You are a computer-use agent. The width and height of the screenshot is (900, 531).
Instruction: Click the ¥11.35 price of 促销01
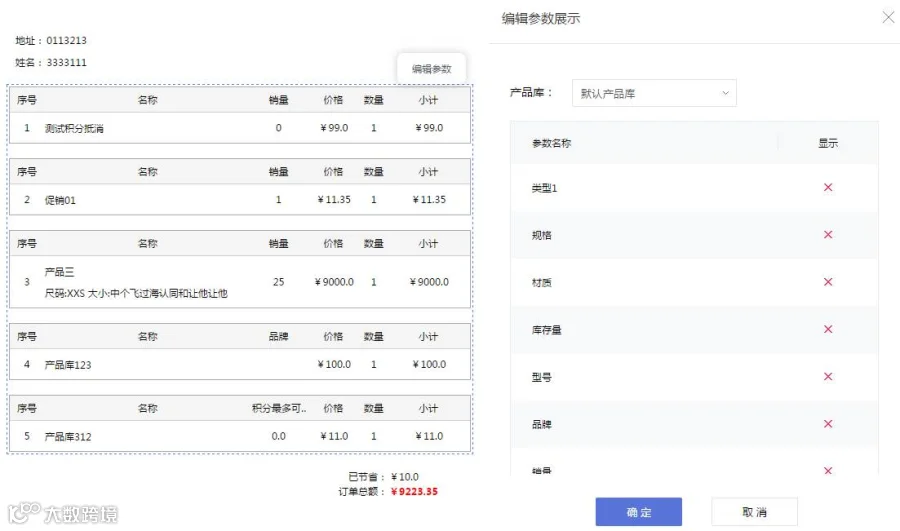coord(333,199)
